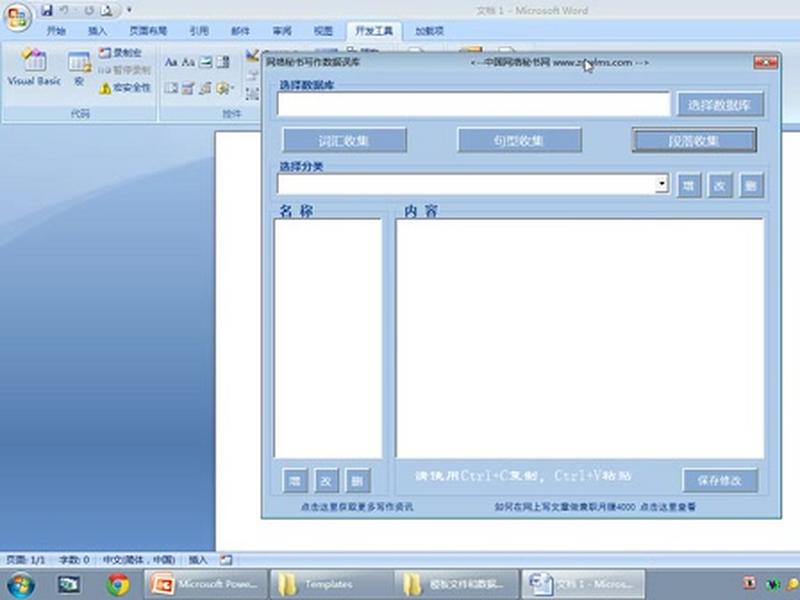The width and height of the screenshot is (800, 600).
Task: Open the Templates folder in the taskbar
Action: pos(337,583)
